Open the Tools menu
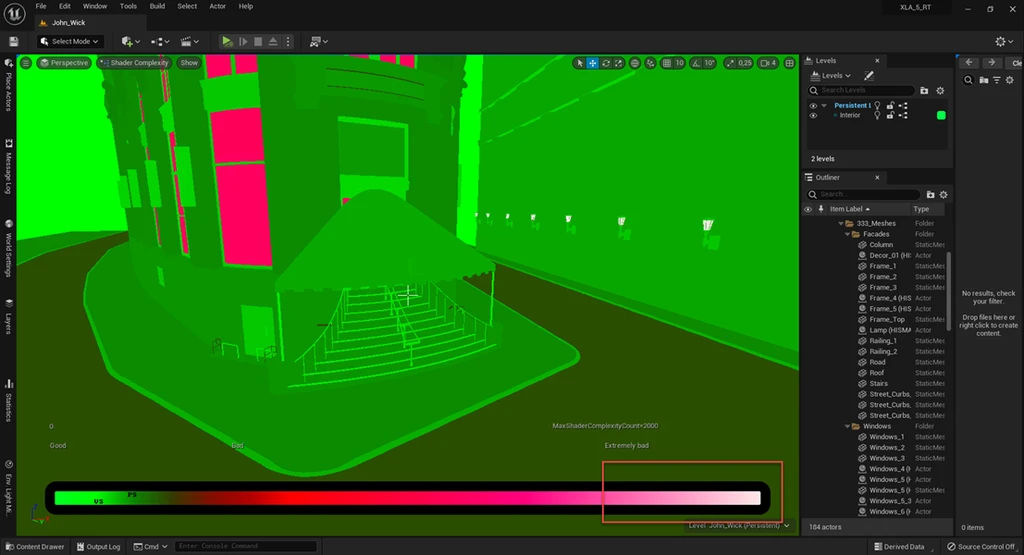 click(x=128, y=6)
